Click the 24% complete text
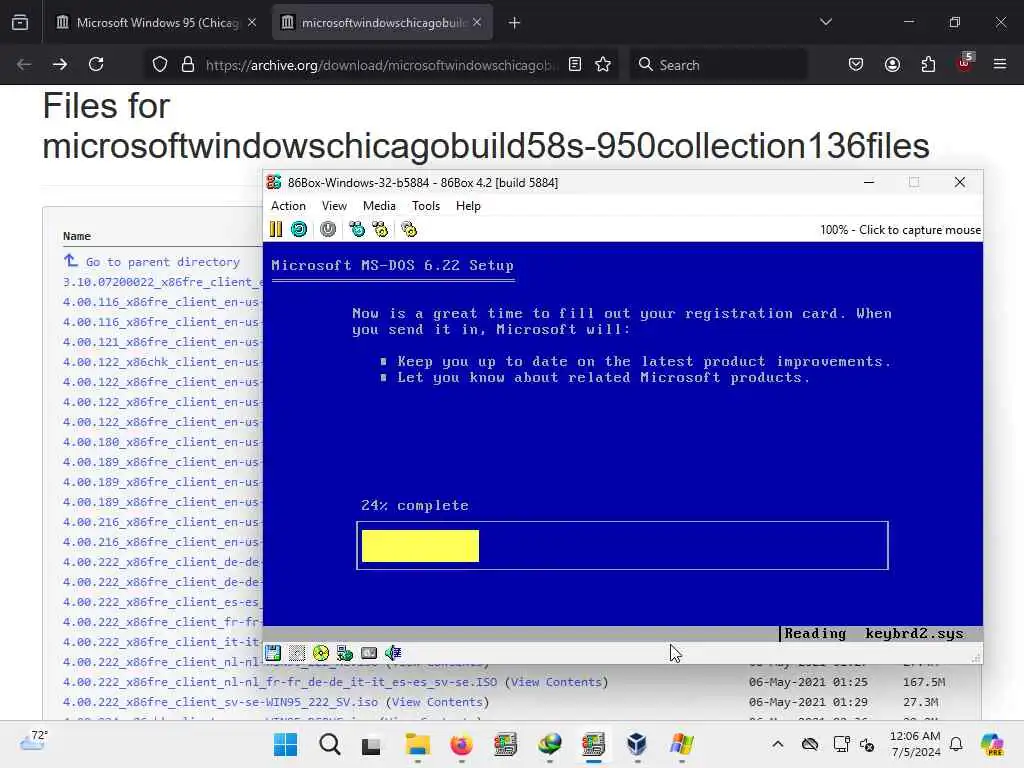This screenshot has height=768, width=1024. pos(415,505)
